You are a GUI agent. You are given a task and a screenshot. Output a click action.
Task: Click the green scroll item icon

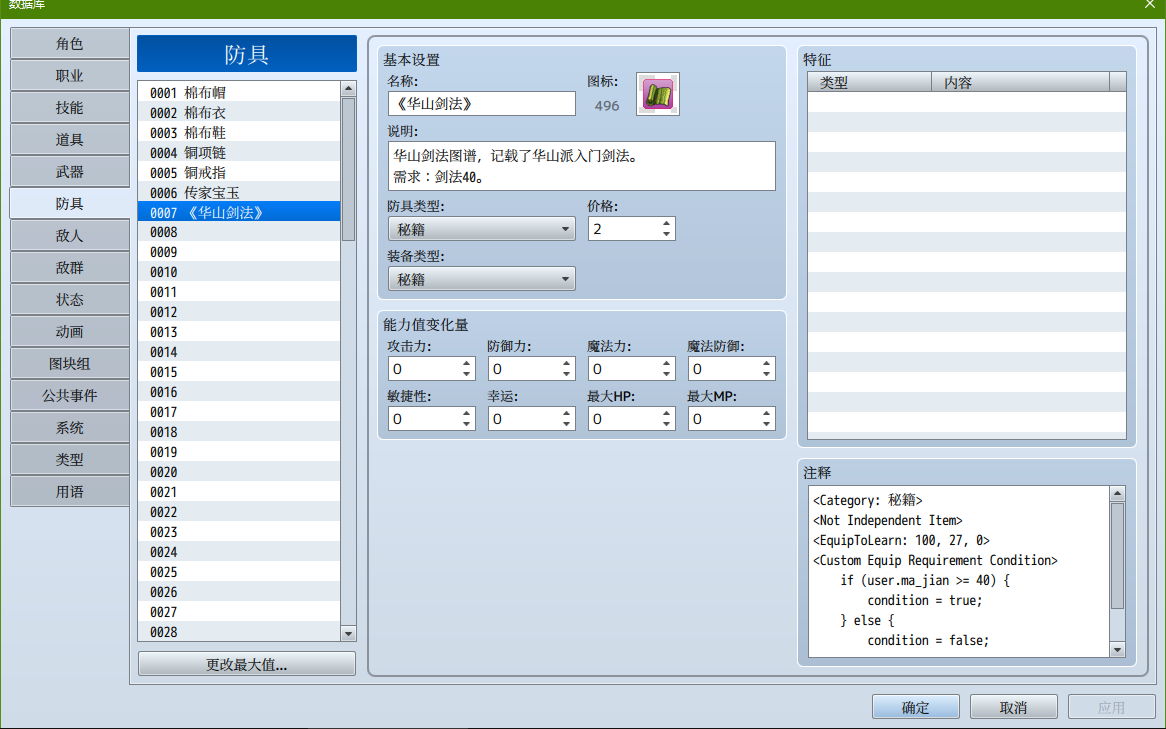[x=658, y=94]
